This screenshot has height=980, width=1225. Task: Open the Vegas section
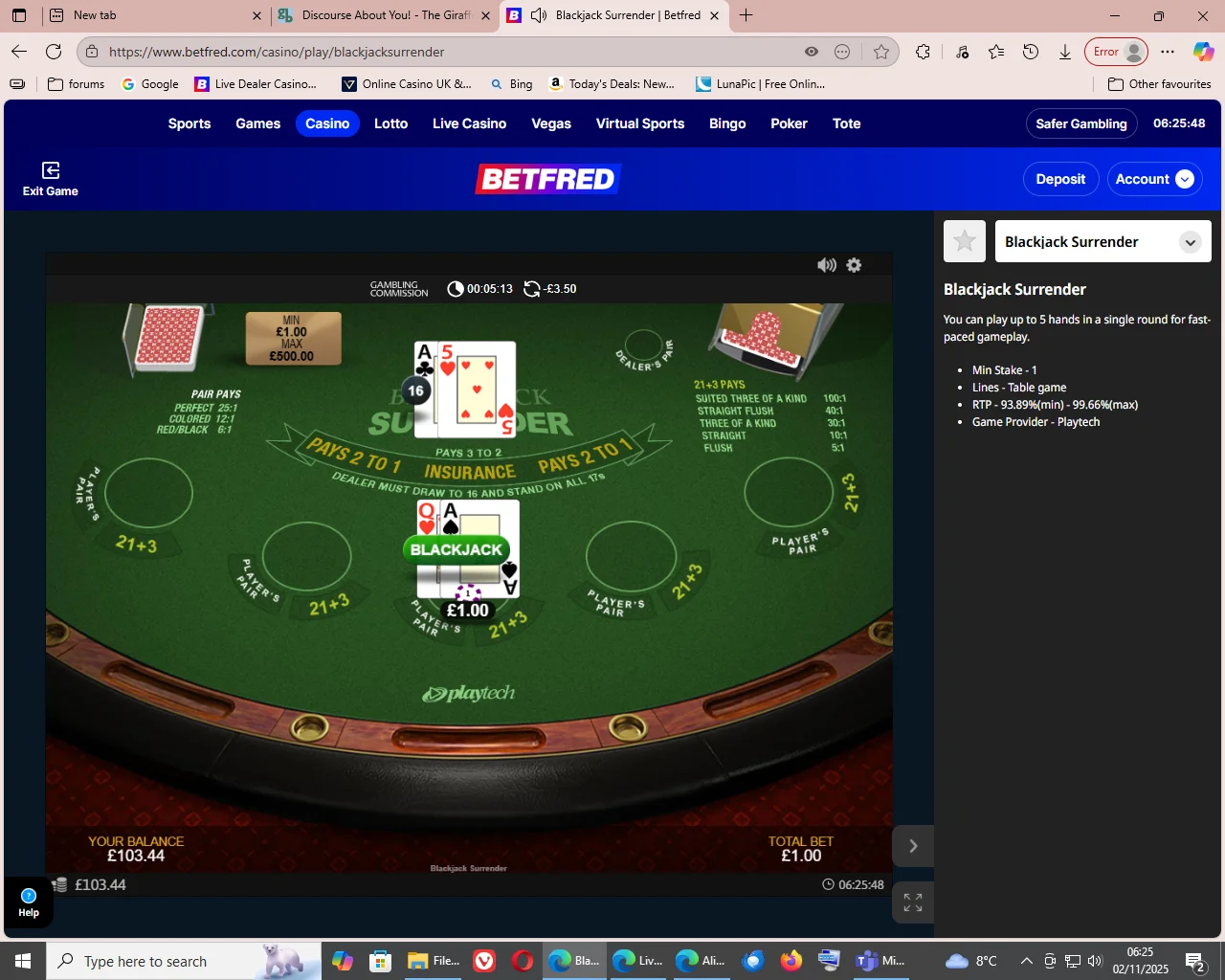(x=551, y=123)
